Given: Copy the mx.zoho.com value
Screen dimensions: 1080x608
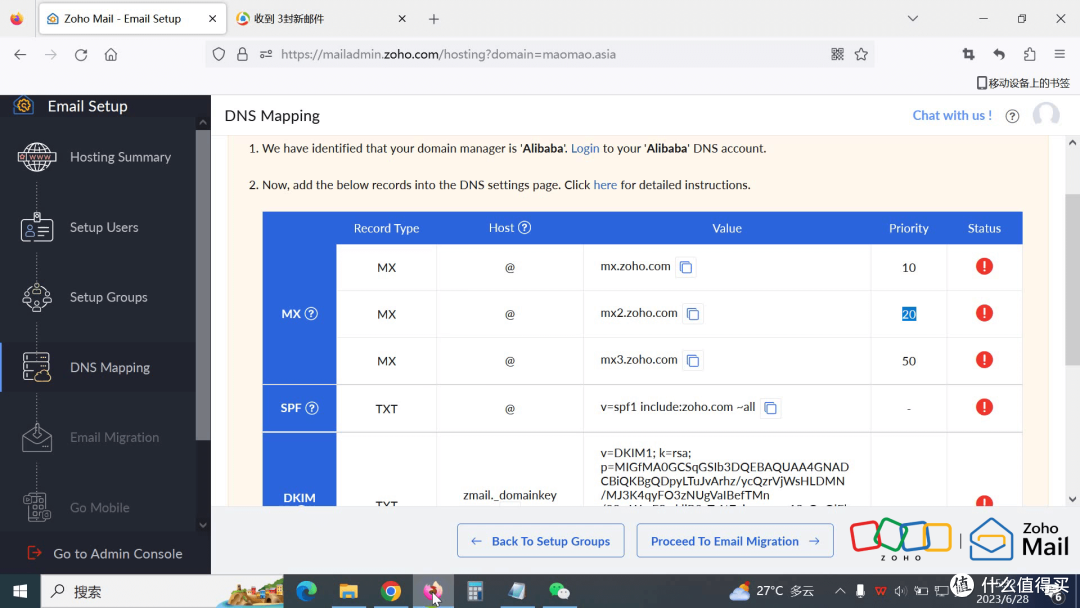Looking at the screenshot, I should (x=685, y=267).
